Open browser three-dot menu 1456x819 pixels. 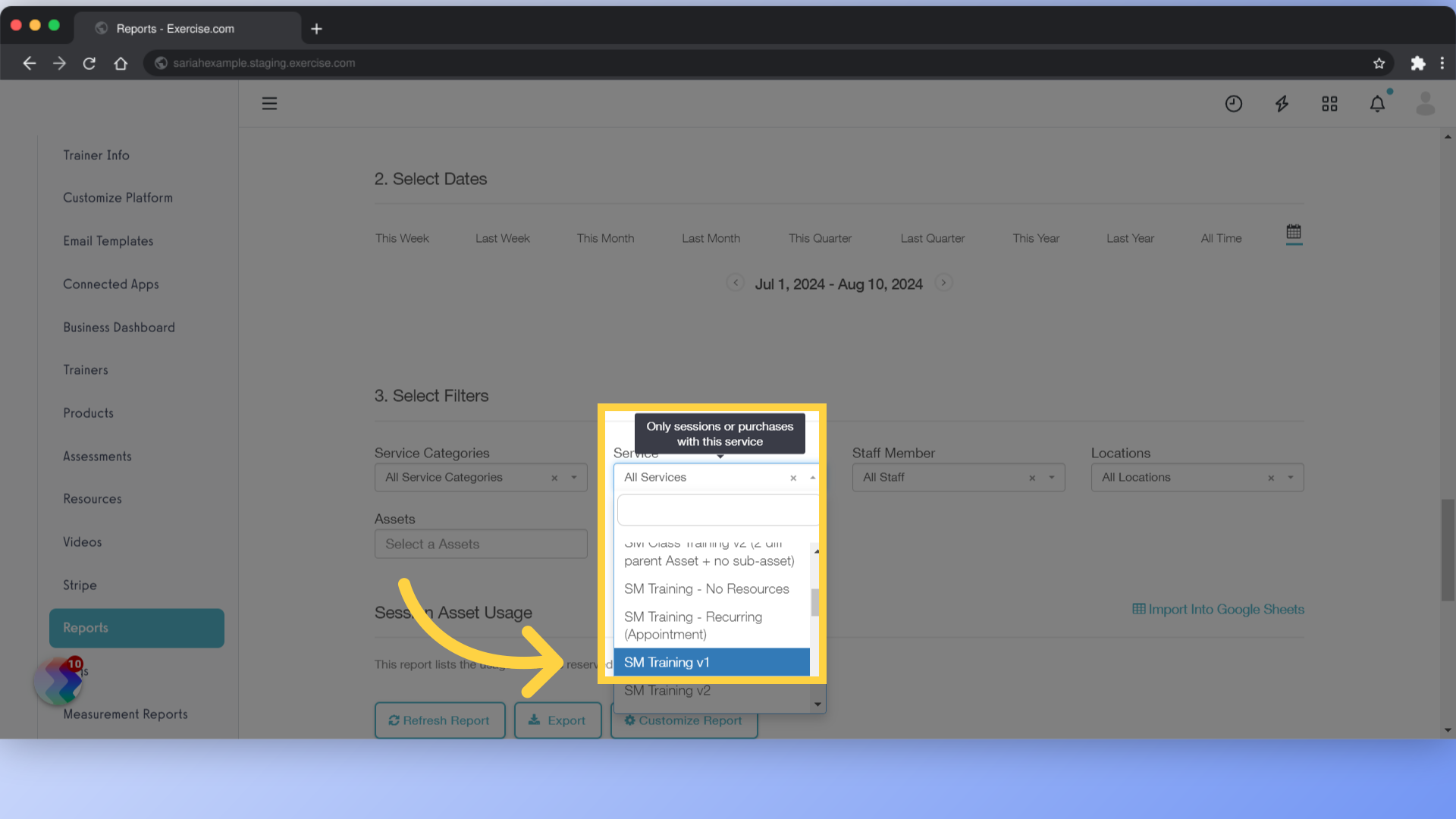1442,63
